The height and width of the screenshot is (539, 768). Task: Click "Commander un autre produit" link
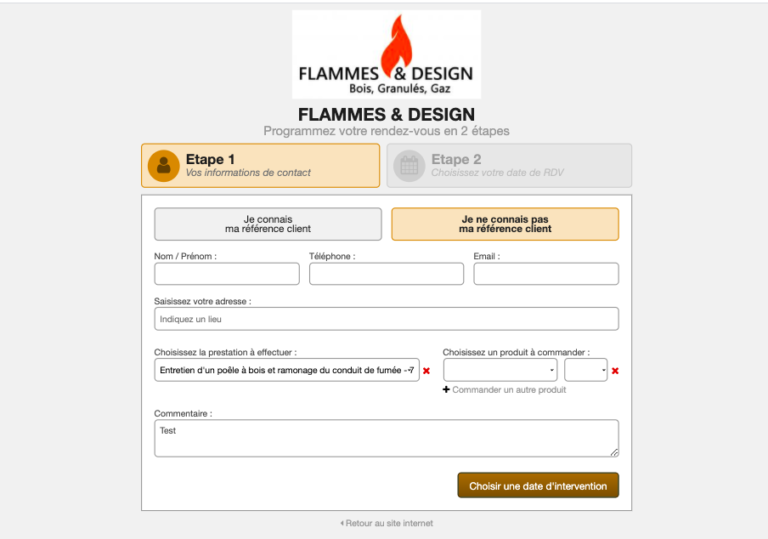[x=509, y=390]
